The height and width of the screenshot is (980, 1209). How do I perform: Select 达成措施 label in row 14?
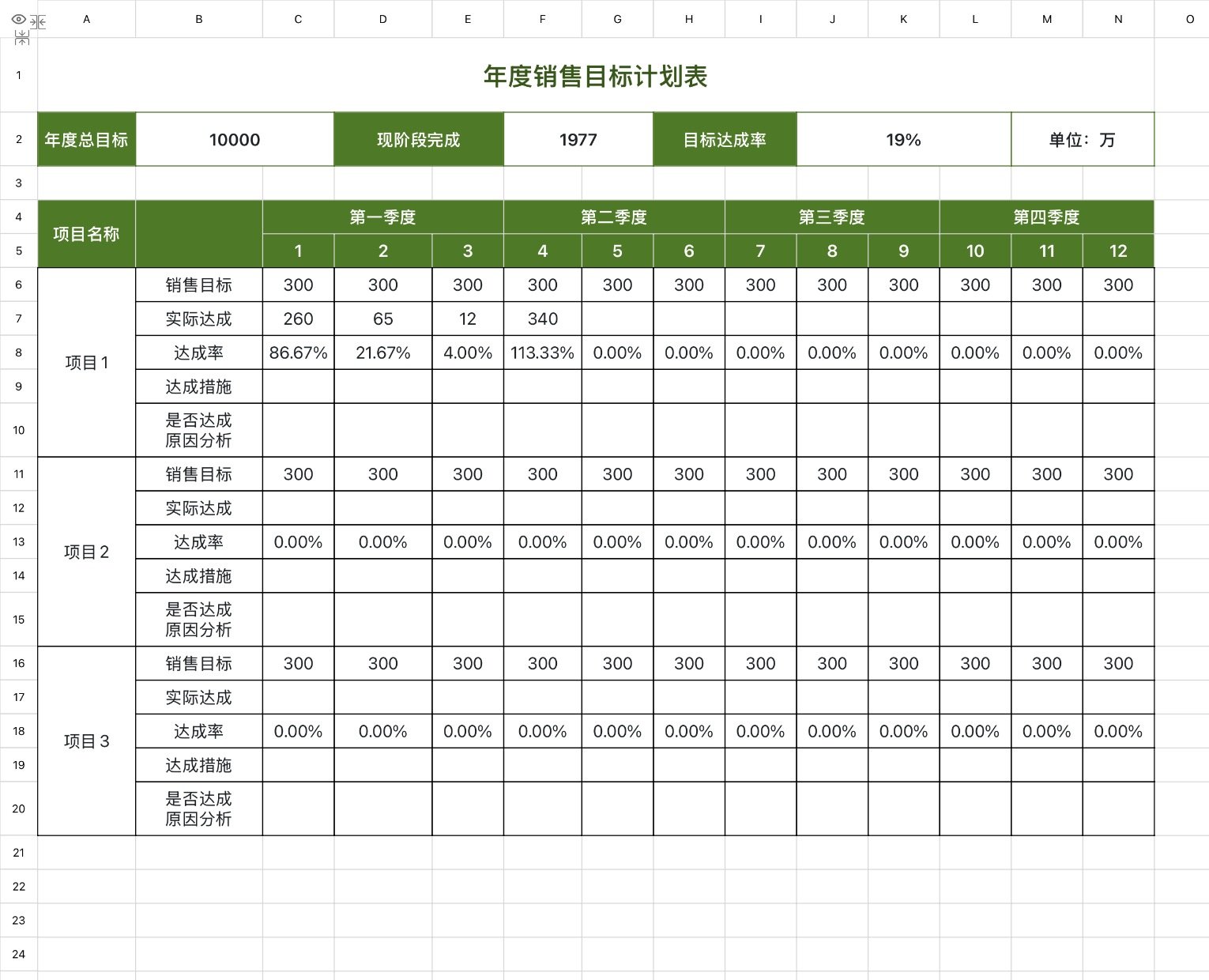tap(199, 576)
